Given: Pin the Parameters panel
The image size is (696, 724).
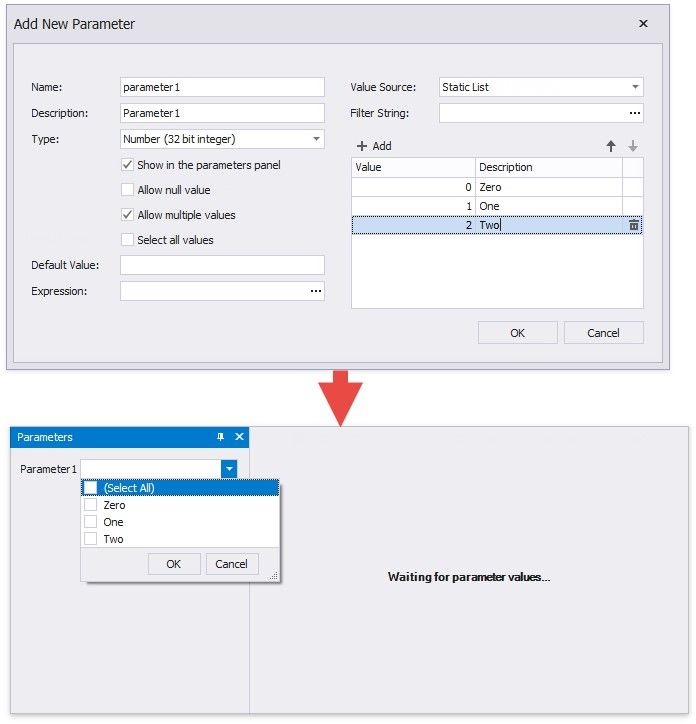Looking at the screenshot, I should 221,437.
